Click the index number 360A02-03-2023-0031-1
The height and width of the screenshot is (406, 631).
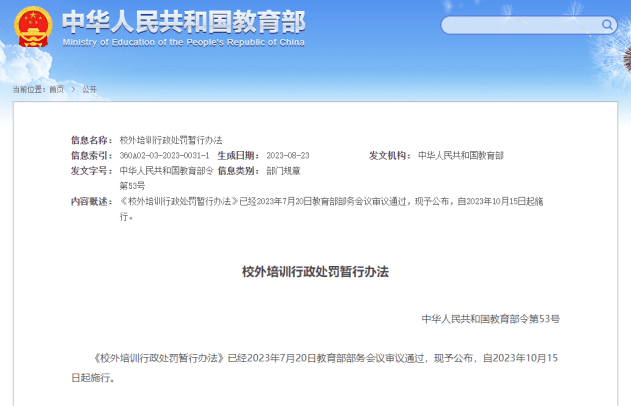[164, 155]
